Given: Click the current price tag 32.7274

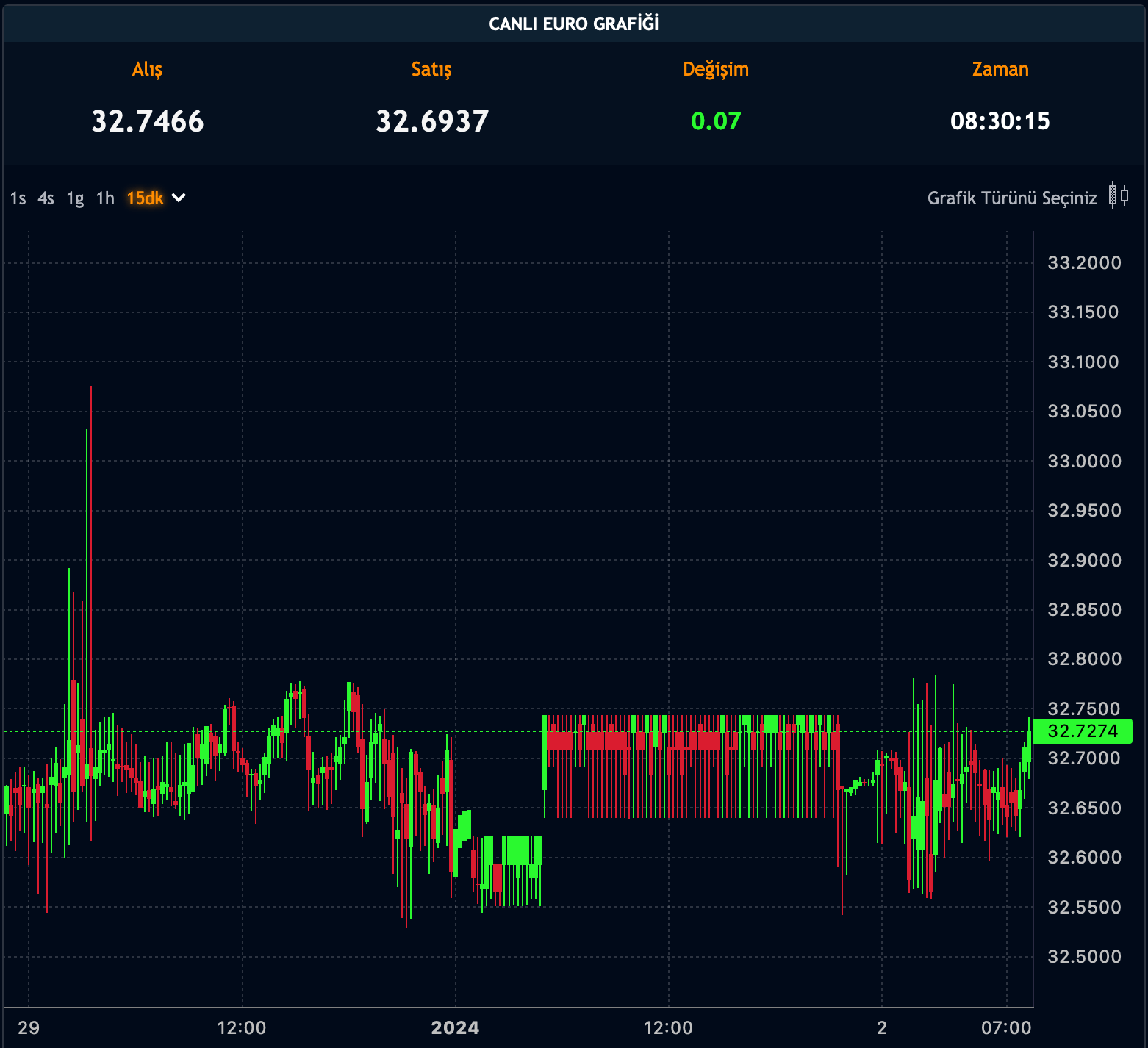Looking at the screenshot, I should 1083,731.
